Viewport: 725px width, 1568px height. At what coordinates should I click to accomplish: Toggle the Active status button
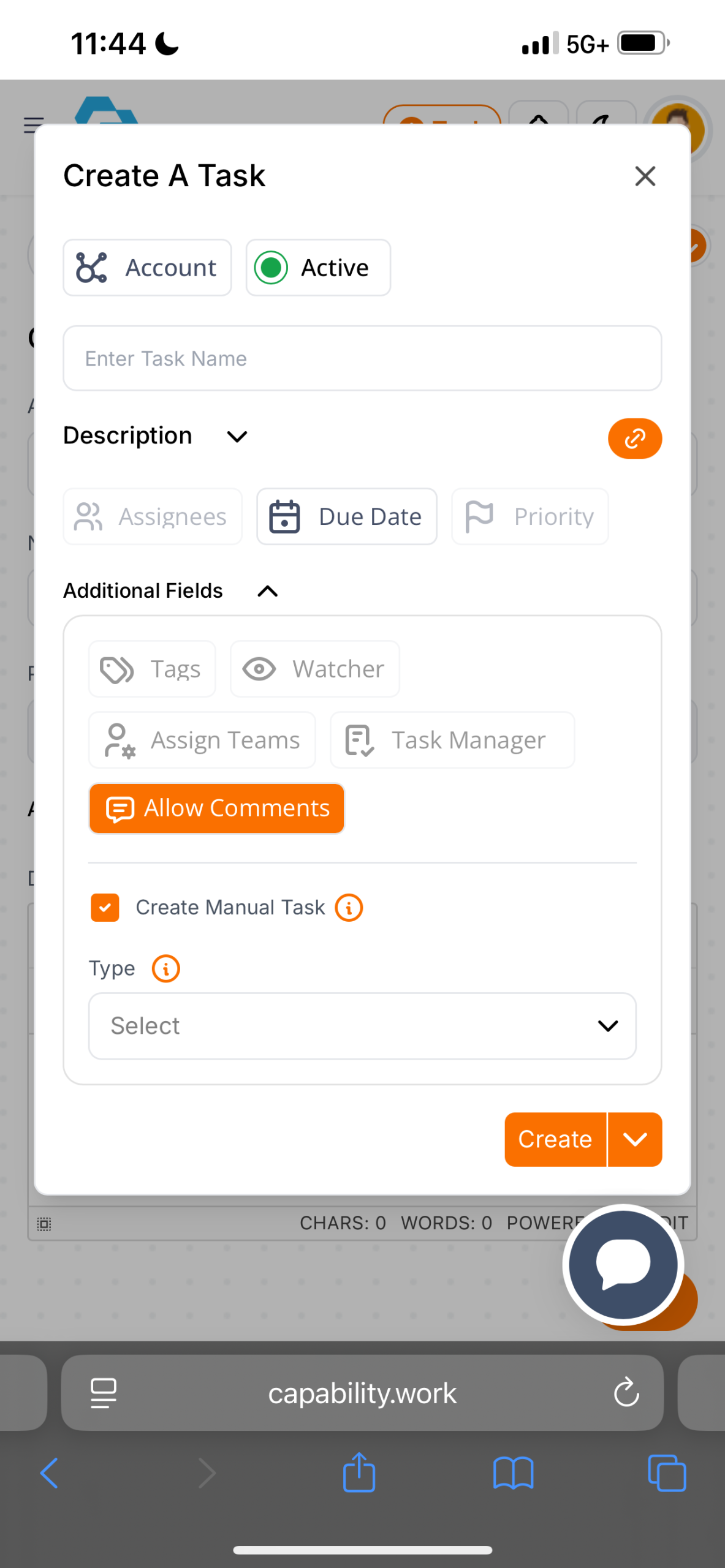coord(318,268)
